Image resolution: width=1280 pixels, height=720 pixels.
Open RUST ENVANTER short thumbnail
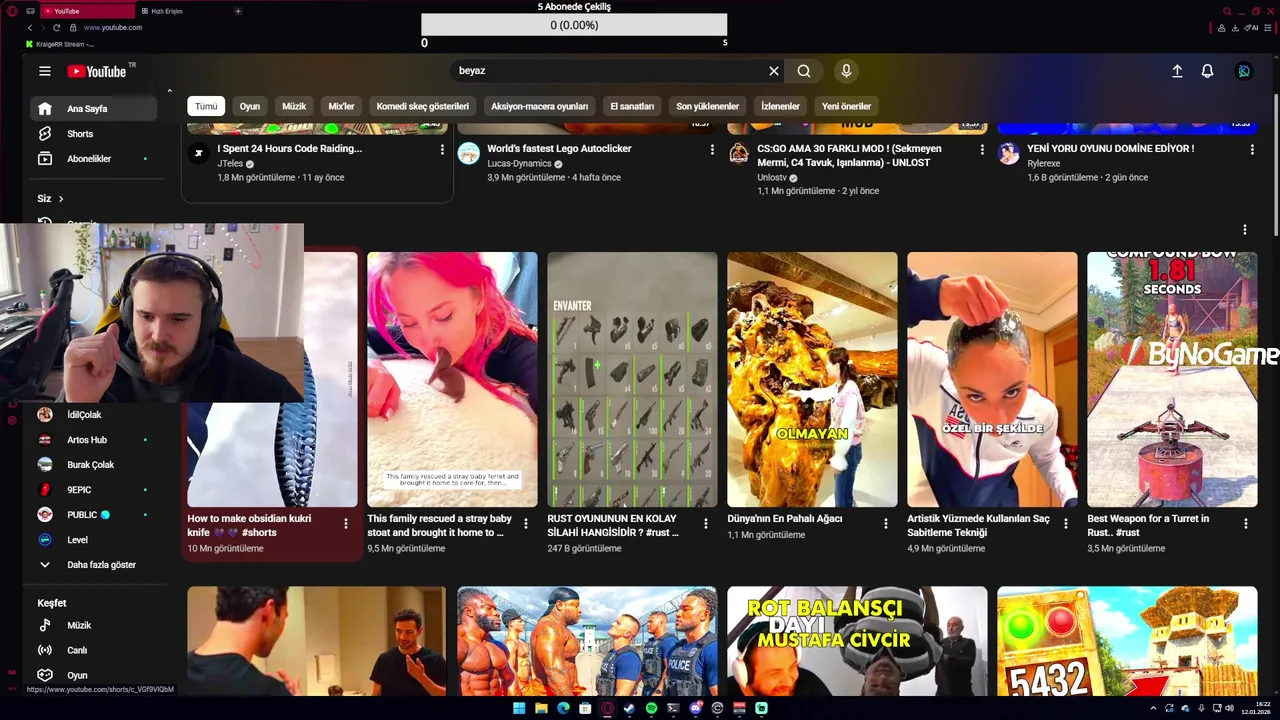632,379
